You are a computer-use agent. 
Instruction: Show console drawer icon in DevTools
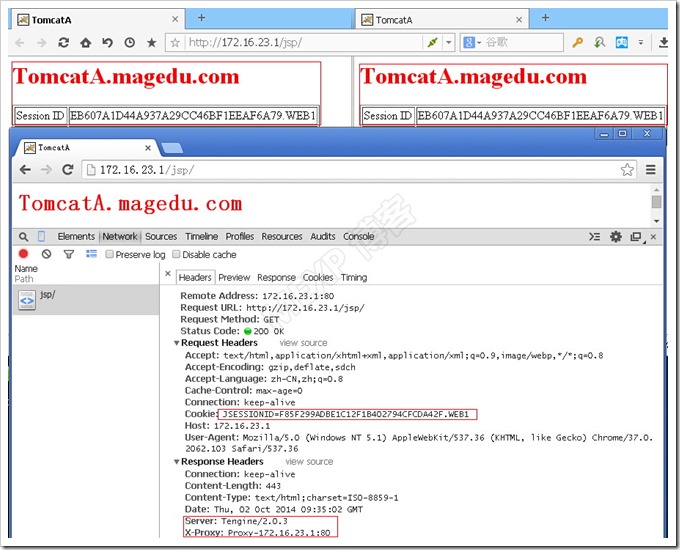[x=595, y=236]
